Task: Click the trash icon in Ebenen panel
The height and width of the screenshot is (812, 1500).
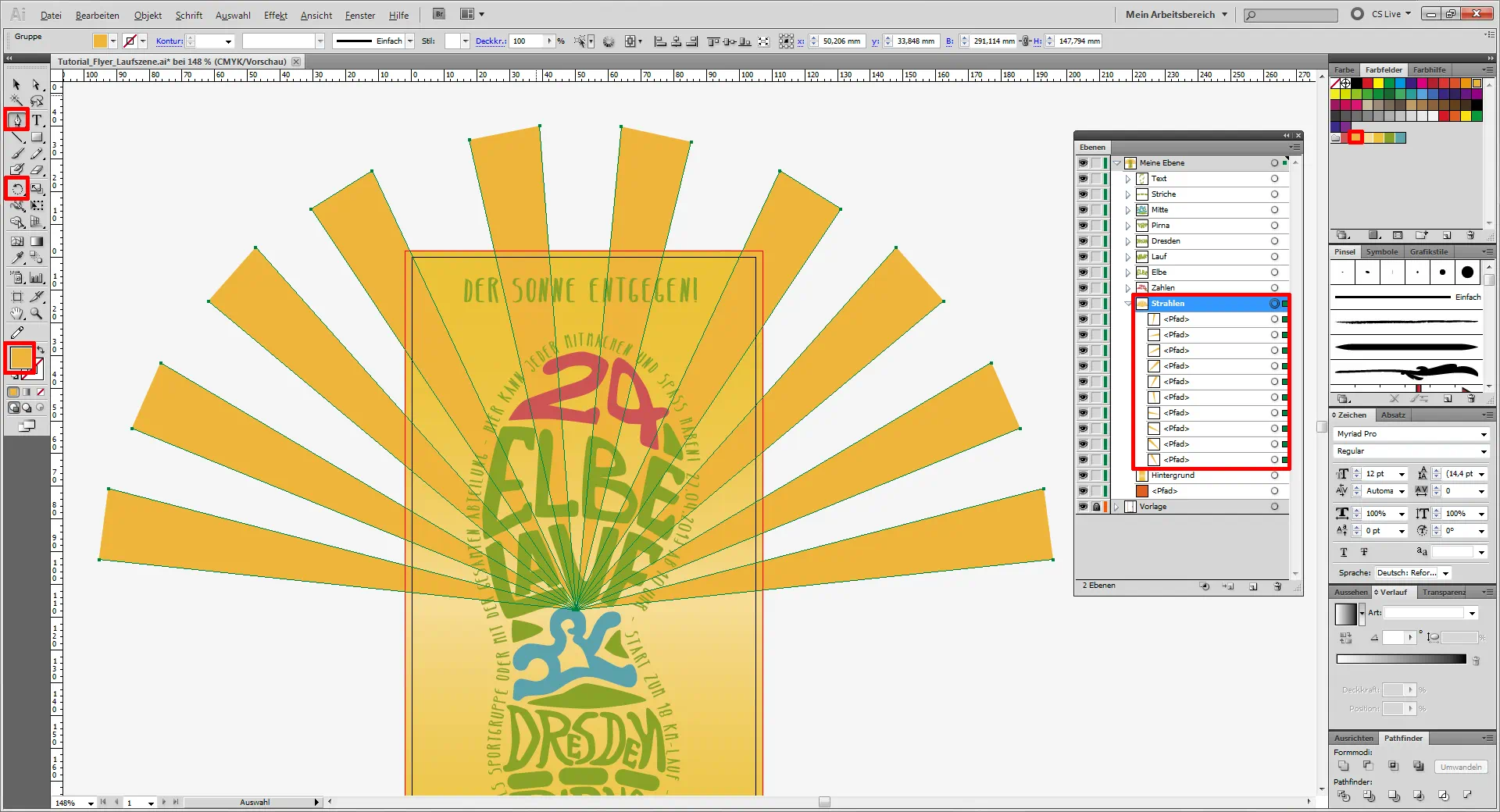Action: 1277,586
